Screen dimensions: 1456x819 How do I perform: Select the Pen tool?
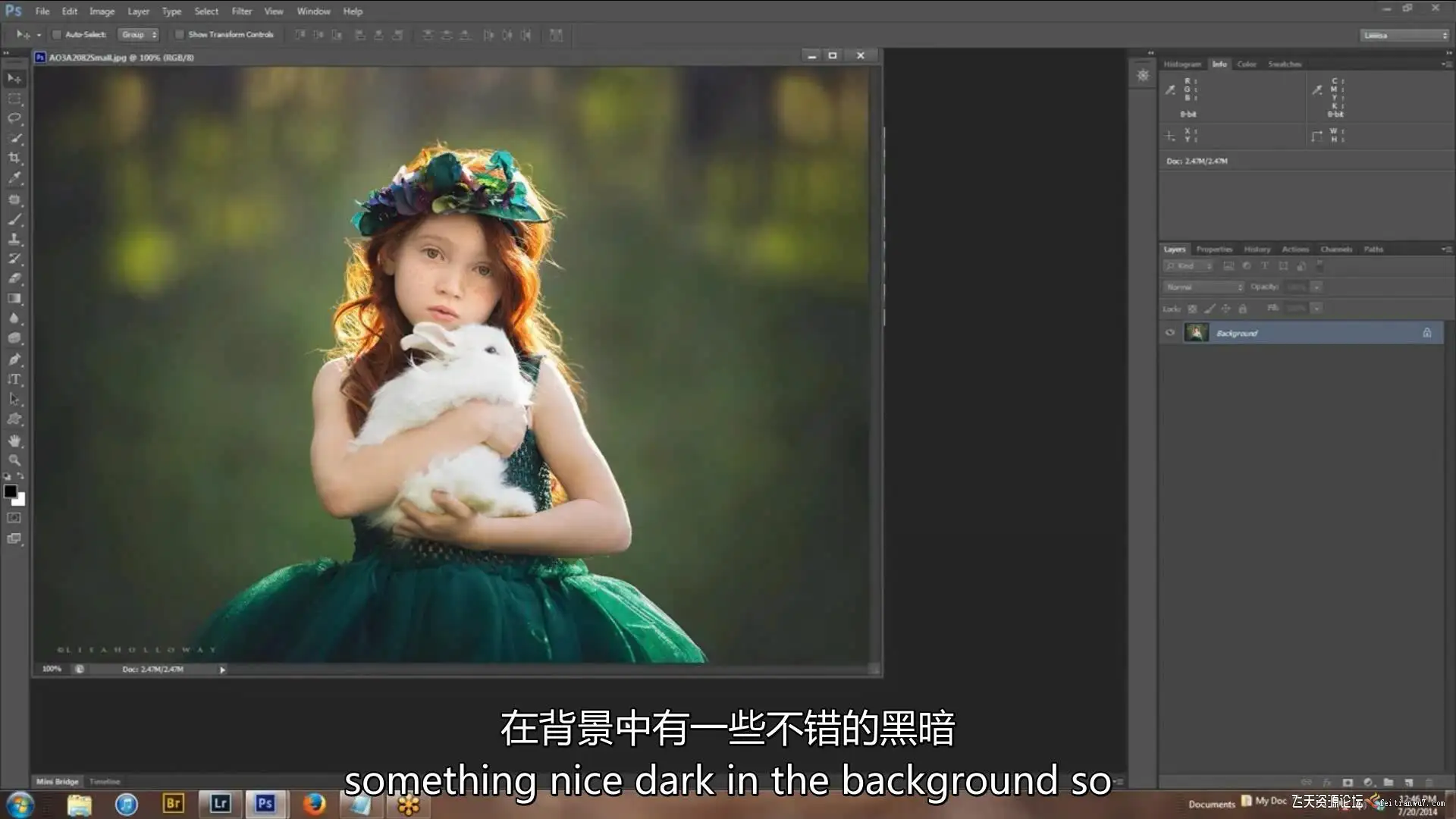pyautogui.click(x=14, y=359)
